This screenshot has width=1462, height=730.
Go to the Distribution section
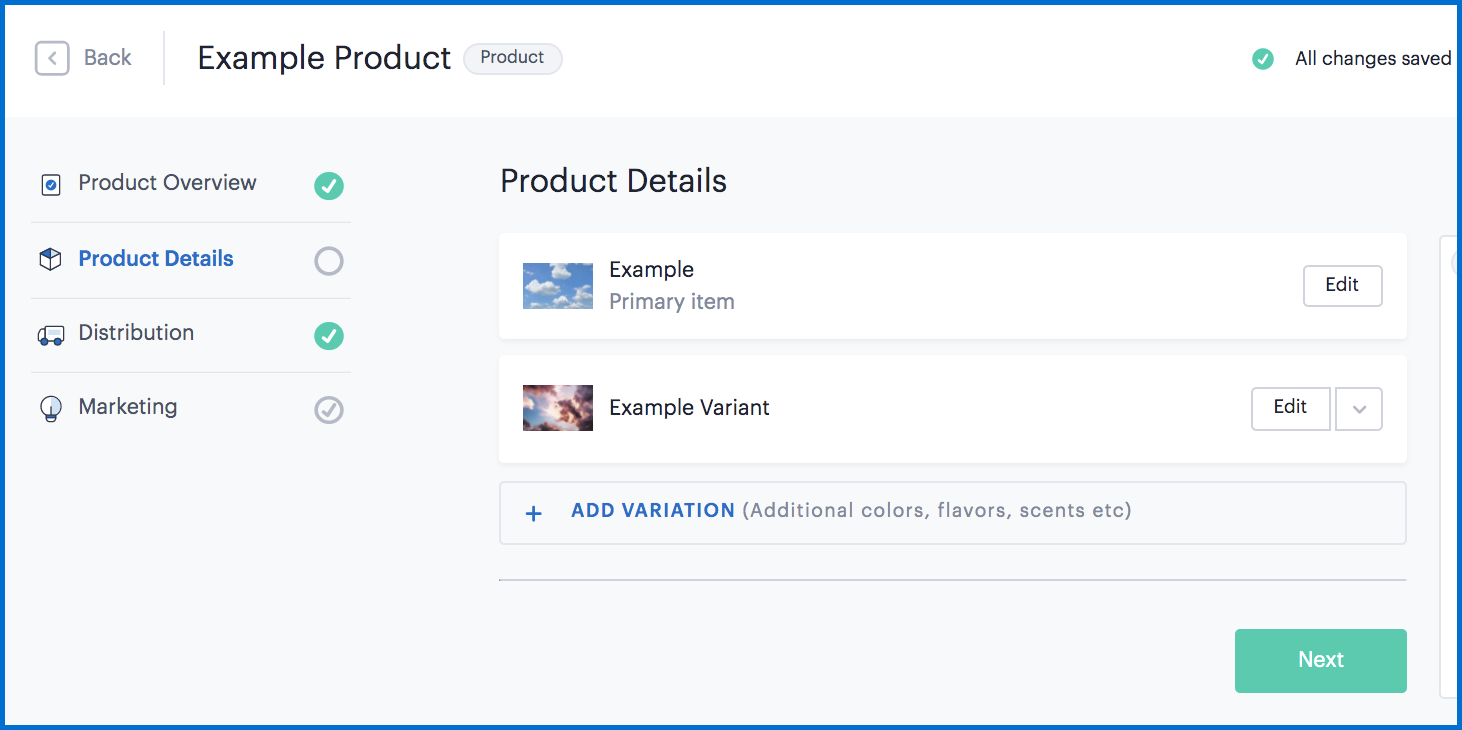136,333
